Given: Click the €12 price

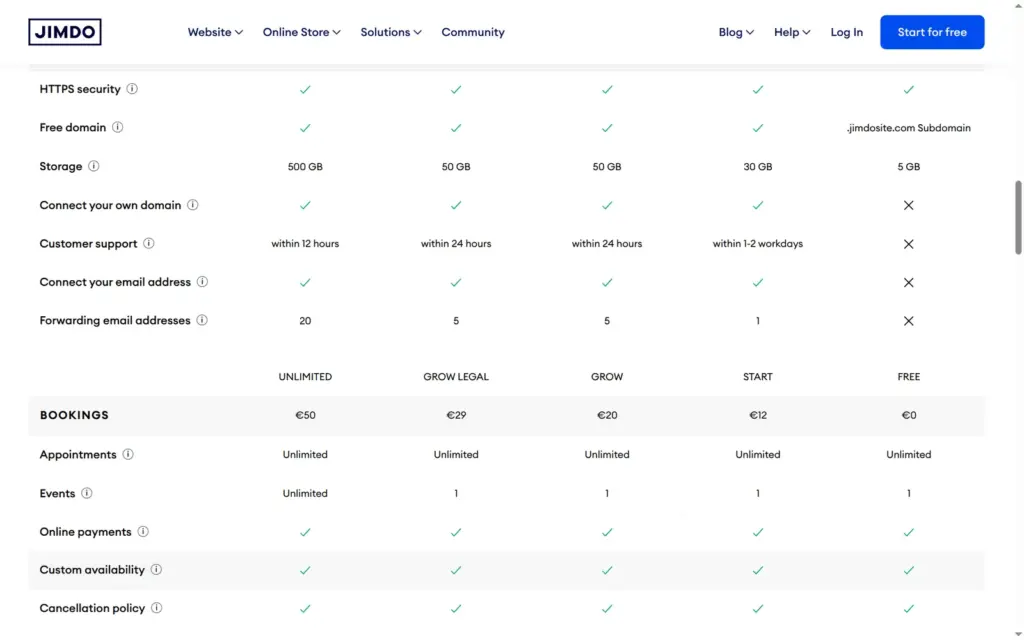Looking at the screenshot, I should pos(758,415).
